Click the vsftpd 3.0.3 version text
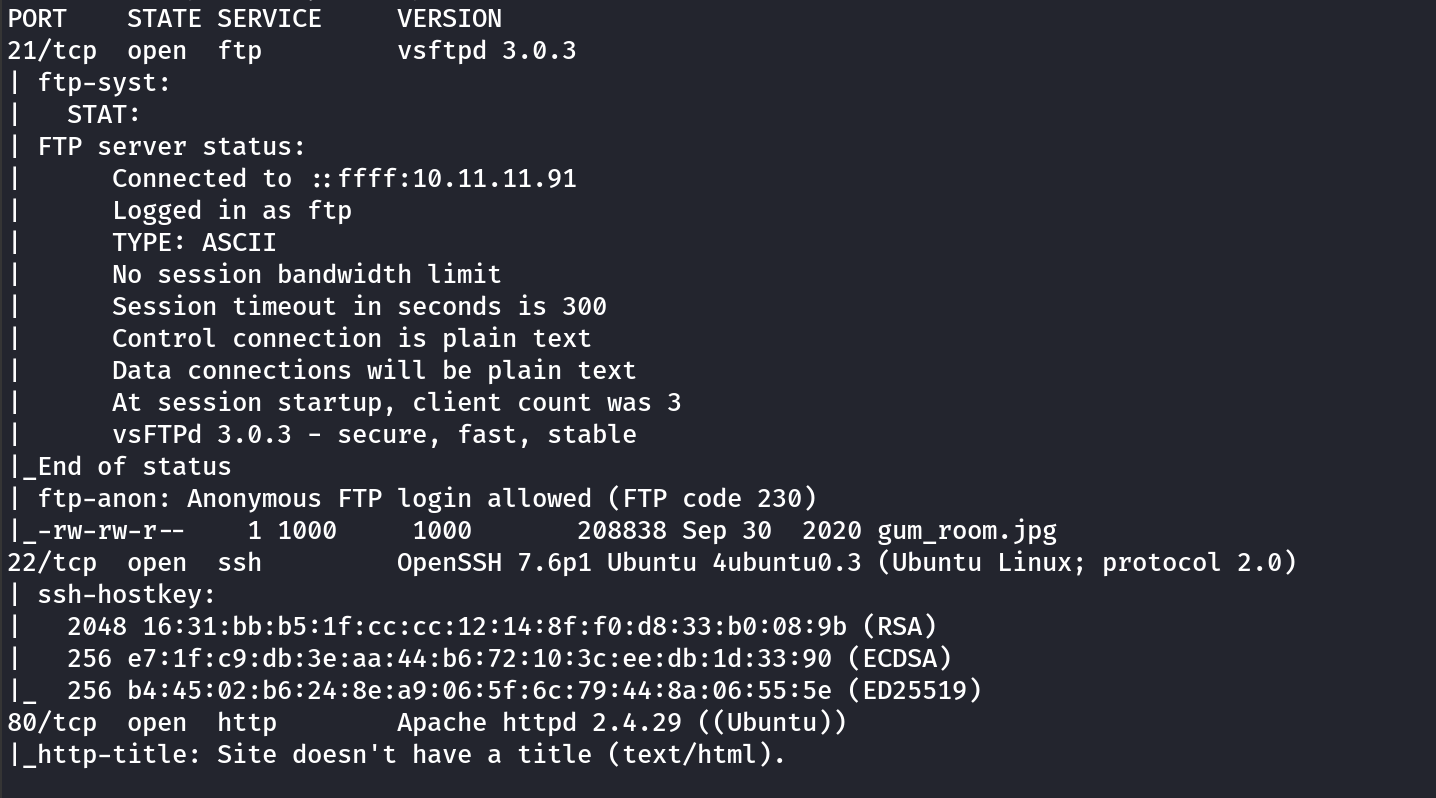 pos(486,50)
